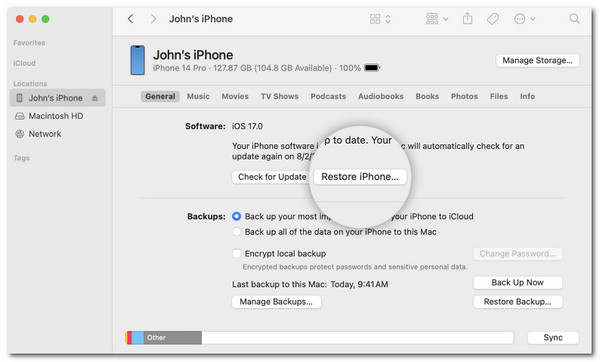The image size is (600, 362).
Task: Click the iCloud sidebar heading
Action: pyautogui.click(x=24, y=63)
